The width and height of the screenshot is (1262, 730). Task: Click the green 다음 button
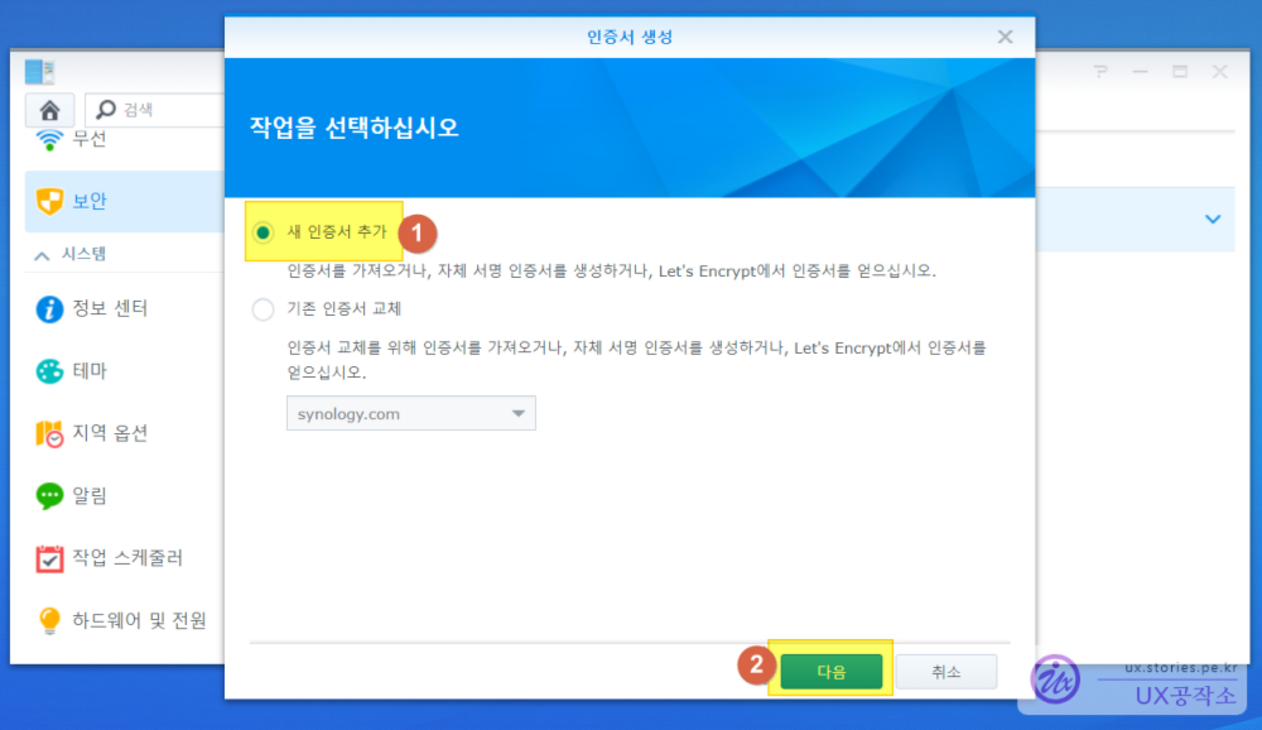[x=831, y=672]
